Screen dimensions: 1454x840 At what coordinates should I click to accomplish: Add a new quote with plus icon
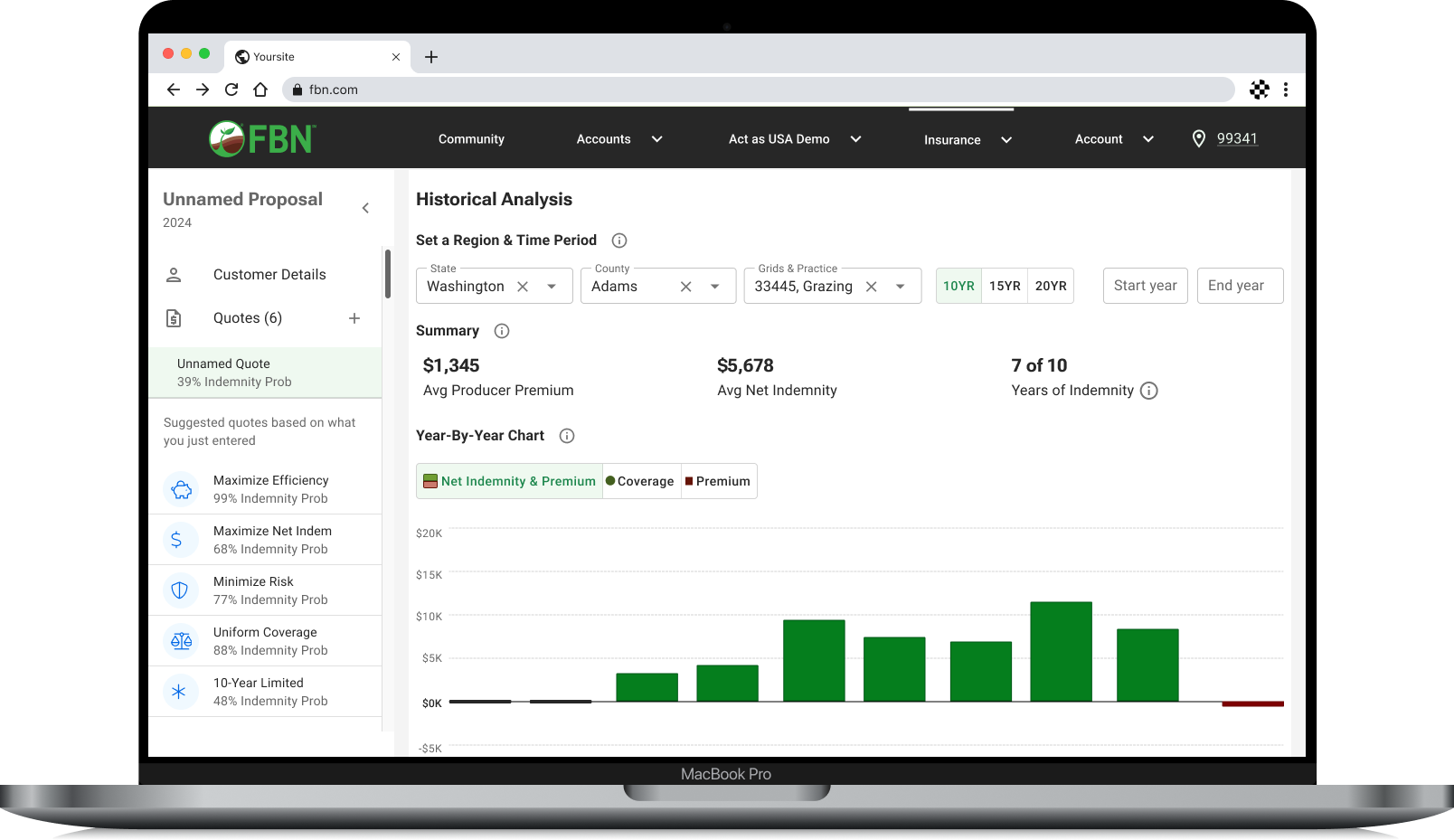tap(354, 318)
